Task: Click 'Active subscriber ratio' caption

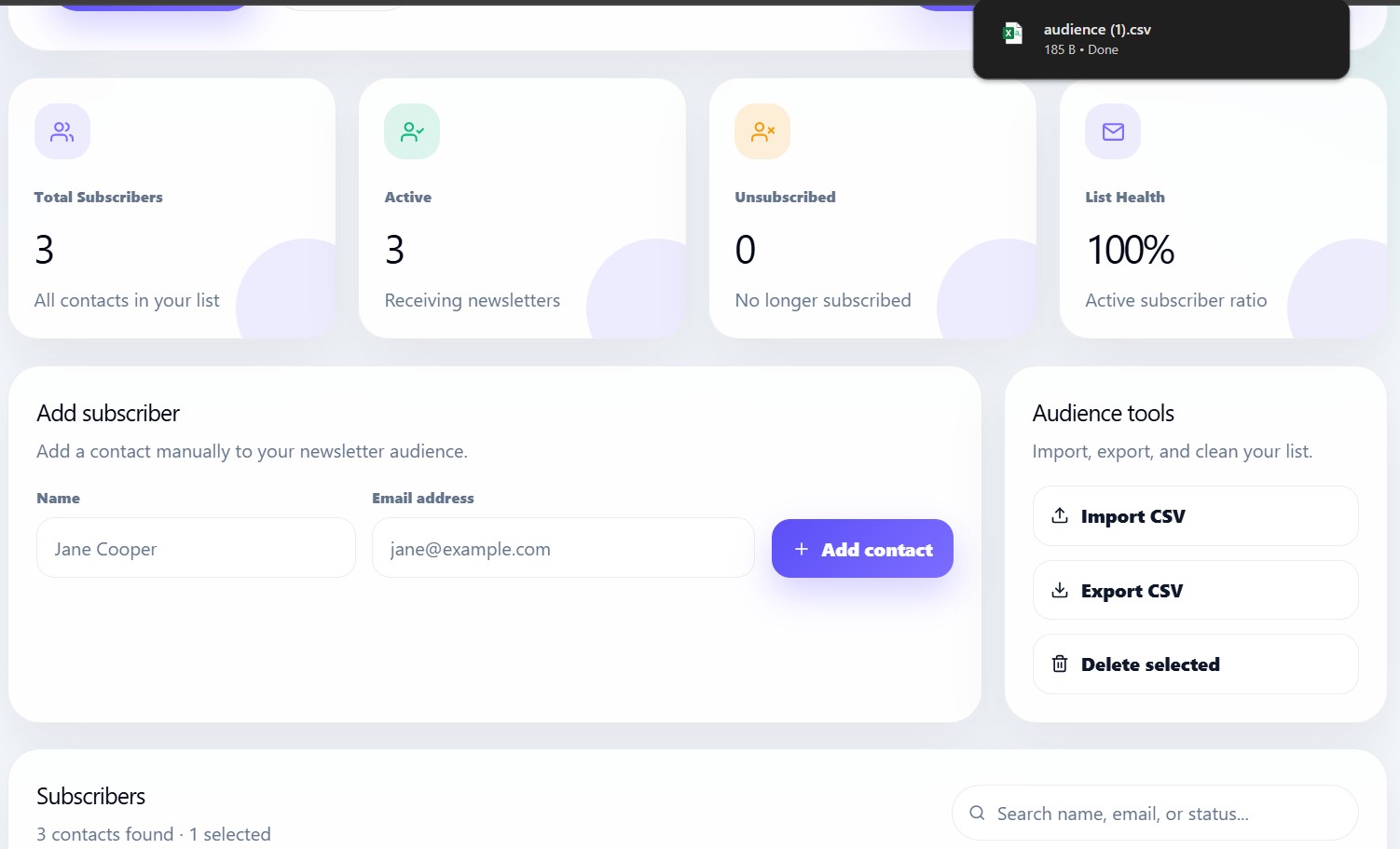Action: (1176, 300)
